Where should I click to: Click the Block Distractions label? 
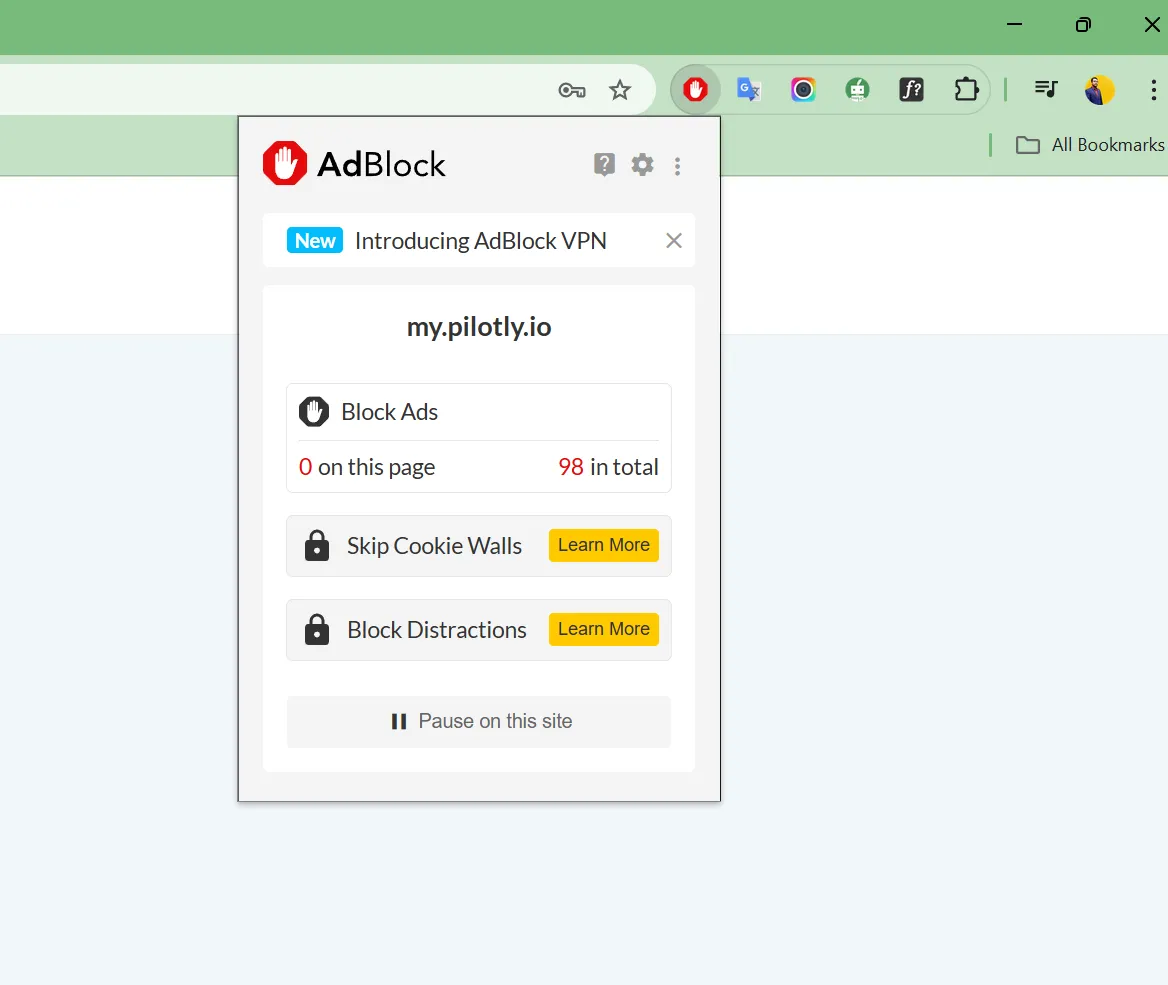[437, 630]
